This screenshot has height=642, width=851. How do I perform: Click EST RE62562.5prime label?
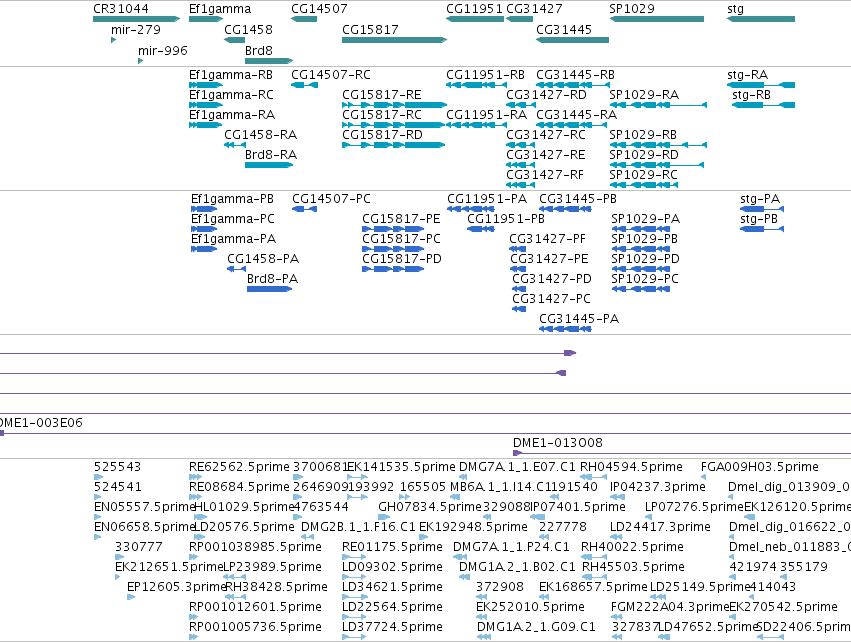coord(239,467)
